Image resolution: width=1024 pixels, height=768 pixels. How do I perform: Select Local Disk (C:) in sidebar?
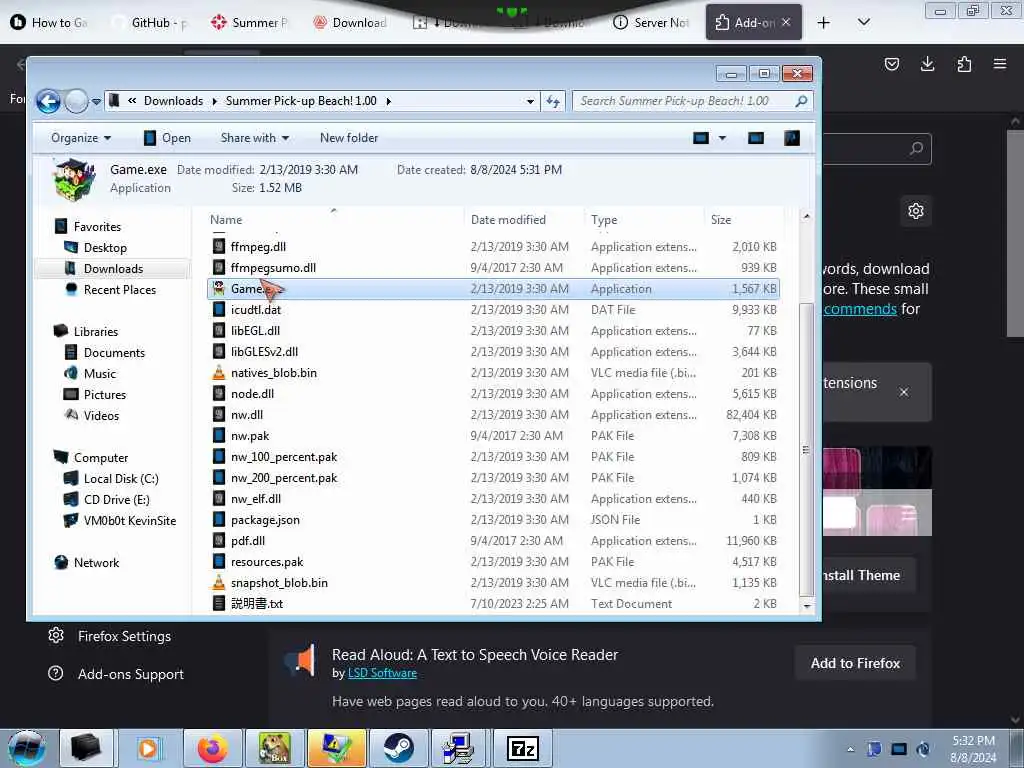pos(112,479)
